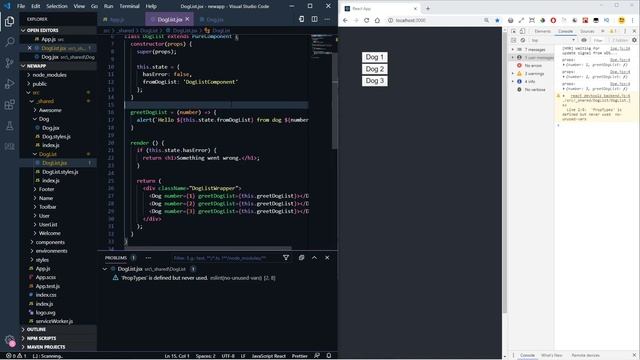This screenshot has width=640, height=360.
Task: Click the browser Back arrow
Action: [345, 20]
